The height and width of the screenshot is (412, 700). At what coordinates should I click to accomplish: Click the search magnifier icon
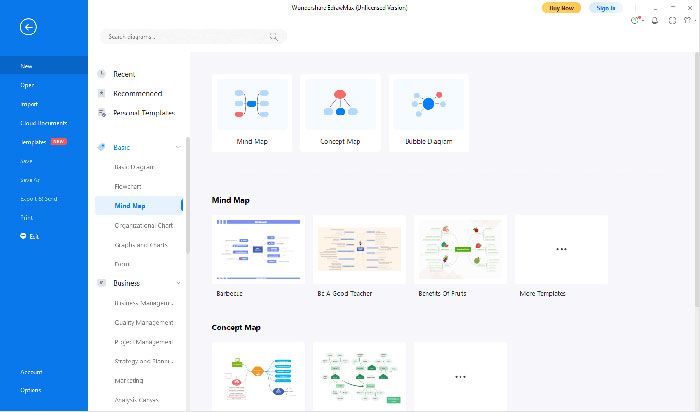(x=273, y=36)
